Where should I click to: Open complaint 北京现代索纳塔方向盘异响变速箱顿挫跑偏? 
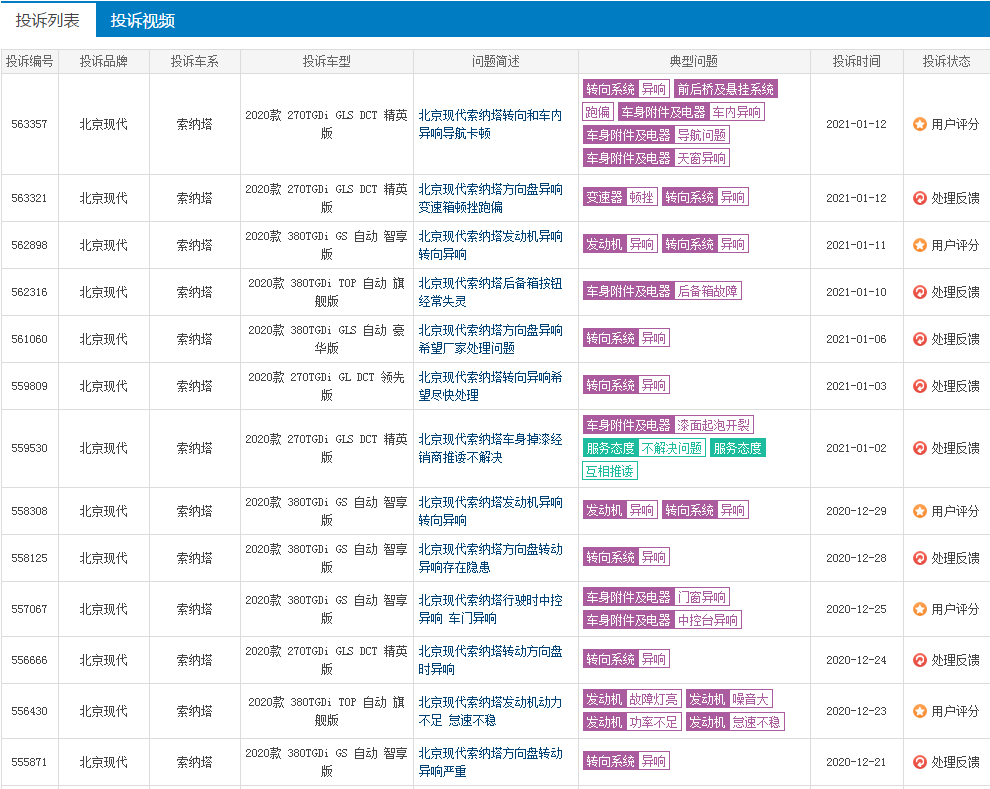[490, 198]
